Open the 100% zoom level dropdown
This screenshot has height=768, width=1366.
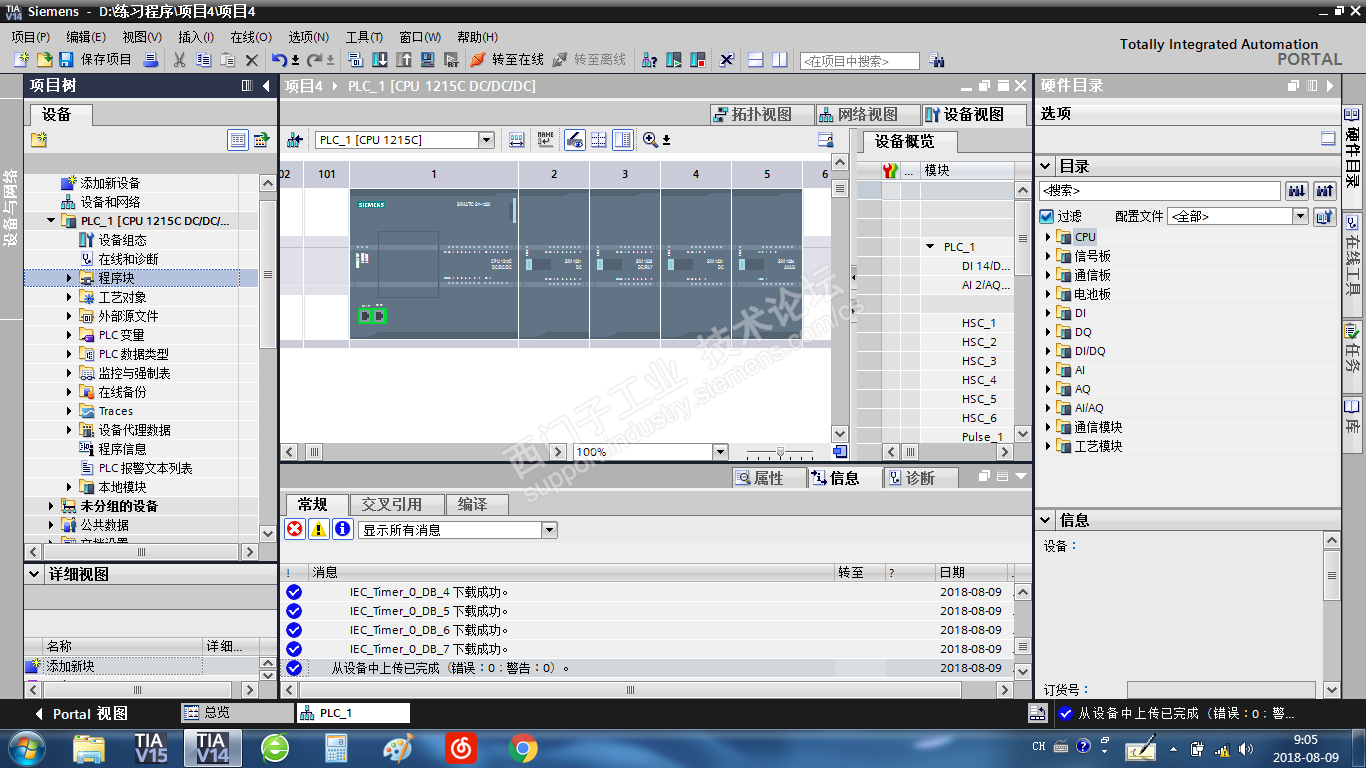[x=718, y=452]
